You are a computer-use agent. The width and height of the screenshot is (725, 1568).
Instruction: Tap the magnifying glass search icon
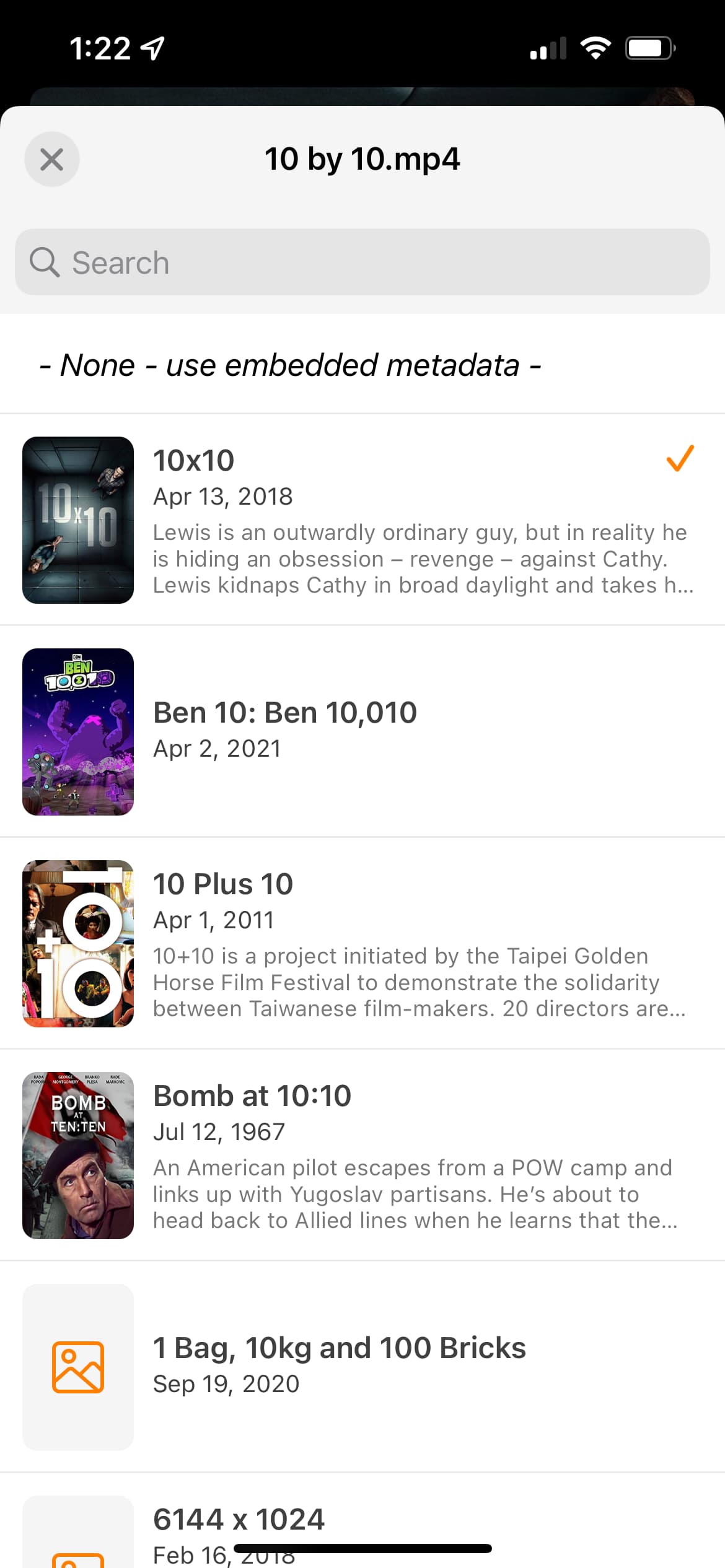(45, 263)
